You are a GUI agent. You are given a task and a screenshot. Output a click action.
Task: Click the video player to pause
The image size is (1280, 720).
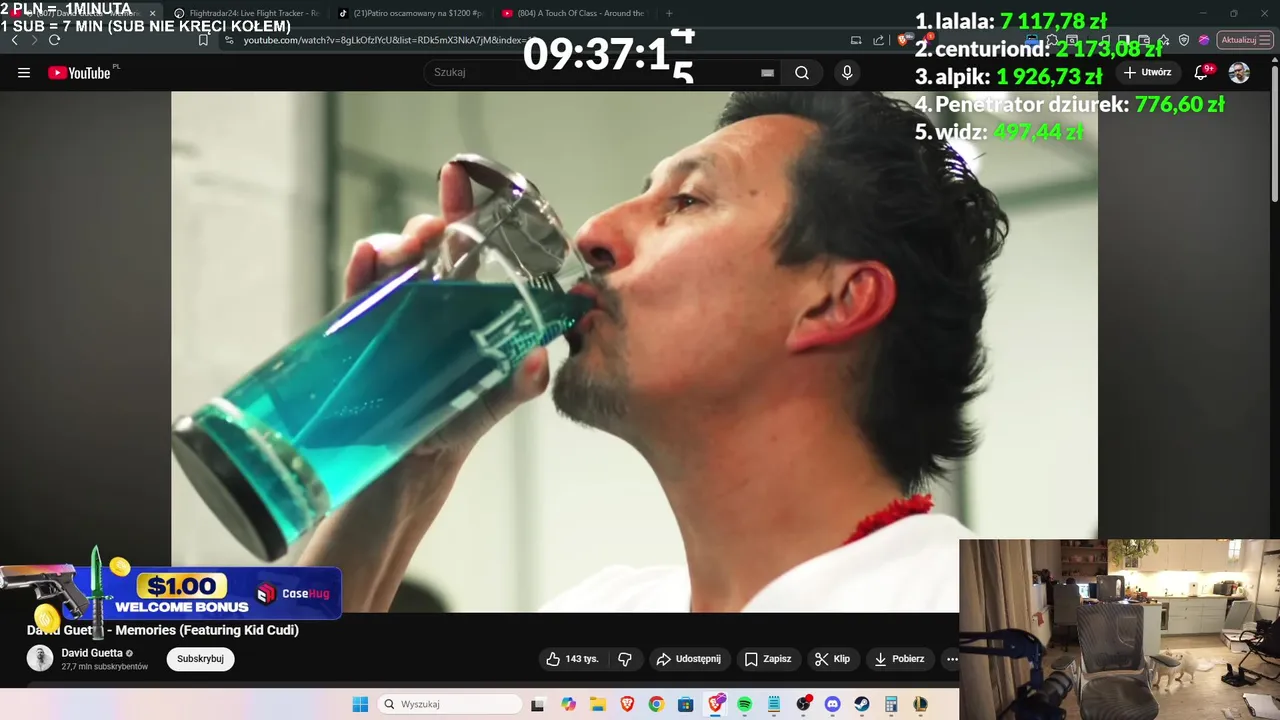634,352
